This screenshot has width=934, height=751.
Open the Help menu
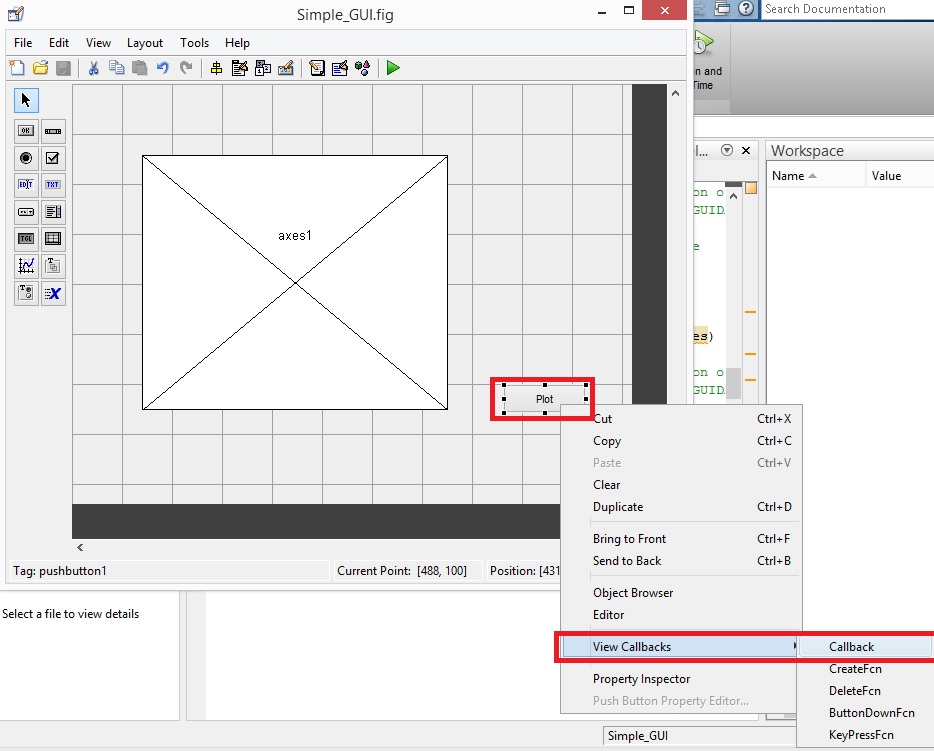click(237, 43)
